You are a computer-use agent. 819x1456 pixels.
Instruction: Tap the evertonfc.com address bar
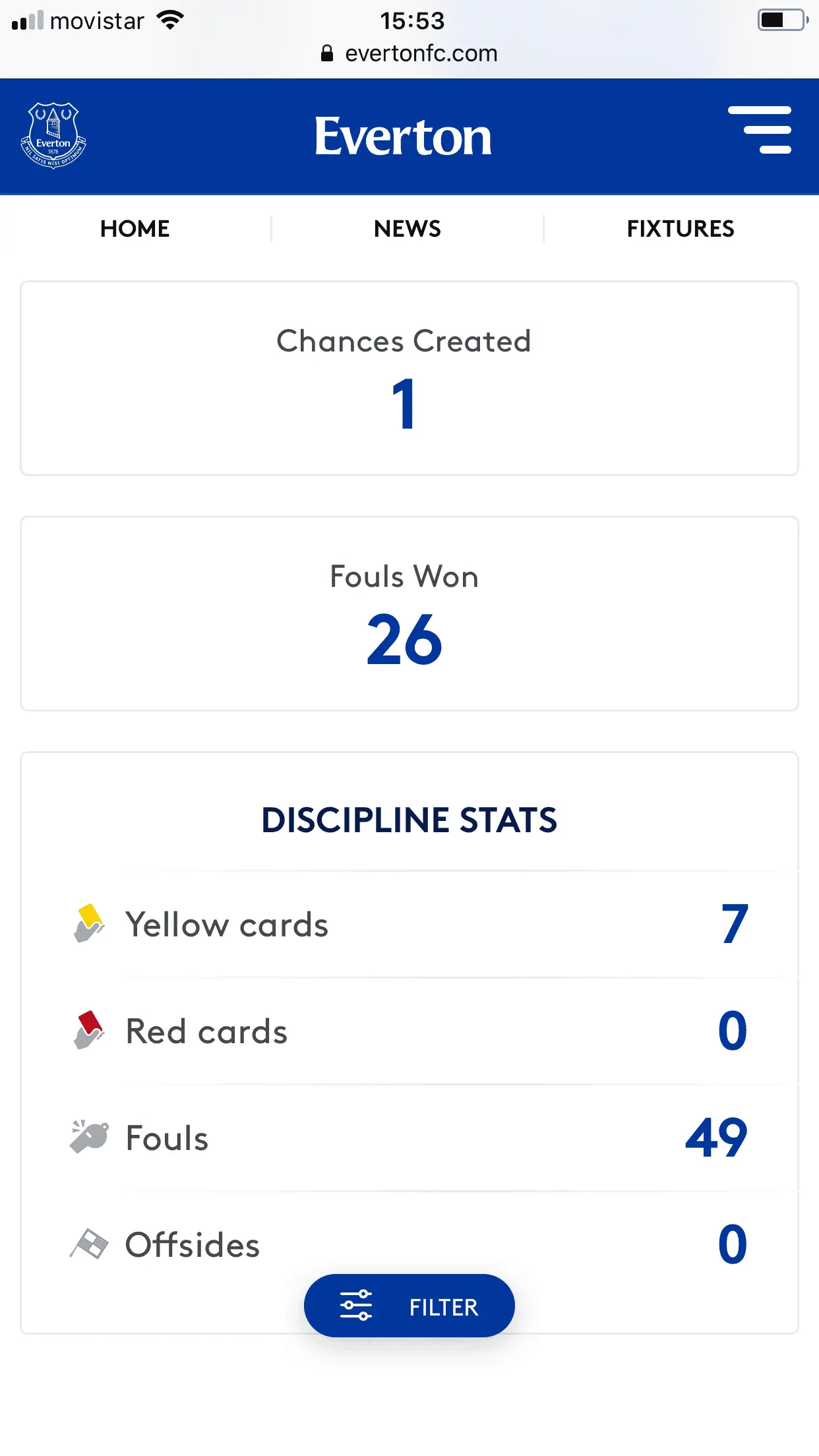click(x=421, y=53)
